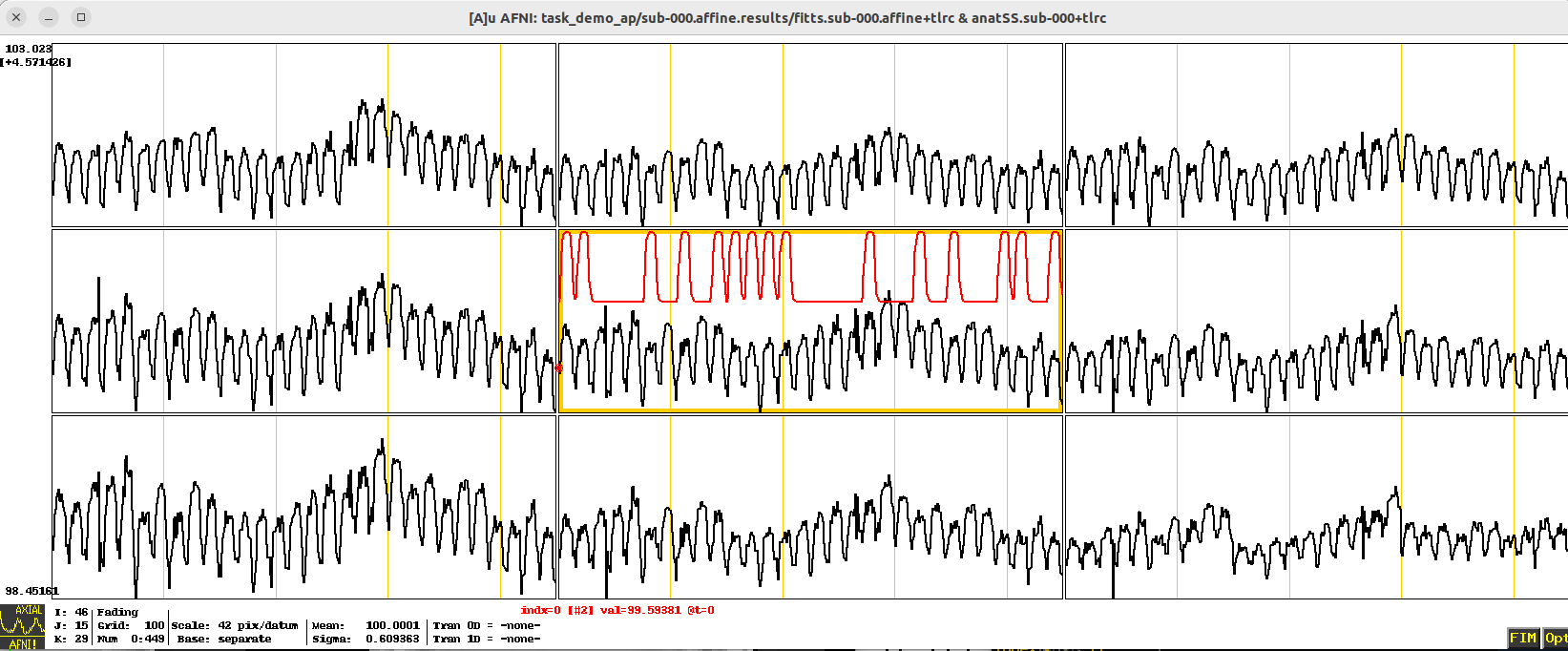The width and height of the screenshot is (1568, 651).
Task: Minimize the AFNI graph window
Action: [x=49, y=17]
